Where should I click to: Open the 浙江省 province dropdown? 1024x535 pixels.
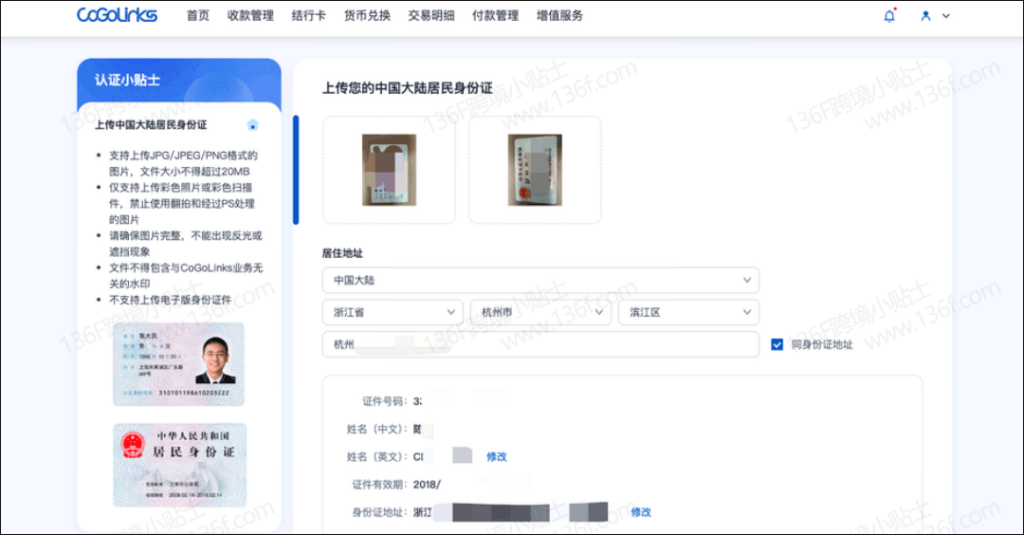pos(392,312)
